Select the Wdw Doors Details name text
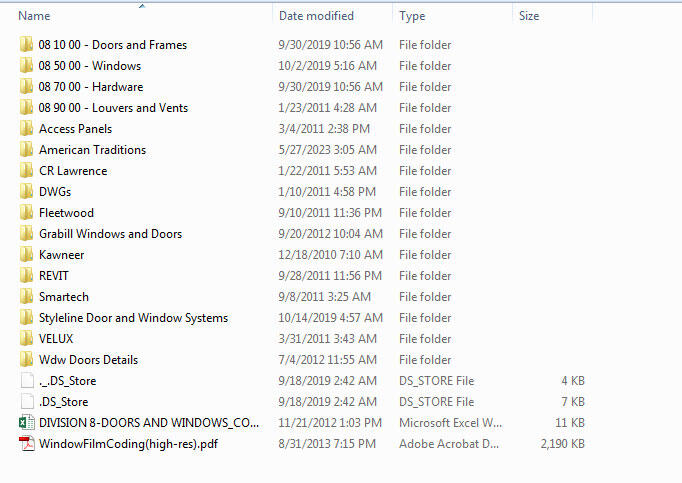This screenshot has width=682, height=483. (88, 360)
